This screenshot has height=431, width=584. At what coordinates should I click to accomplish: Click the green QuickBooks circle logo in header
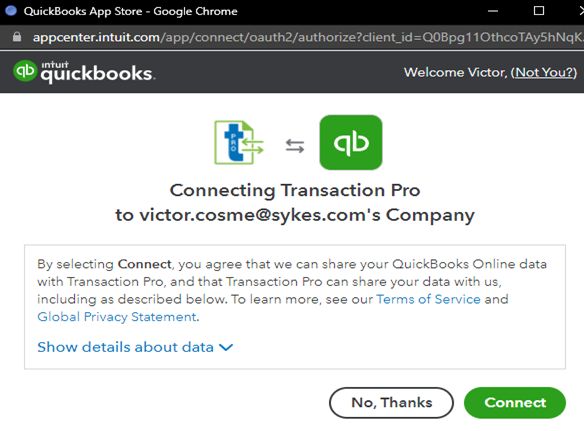(25, 71)
